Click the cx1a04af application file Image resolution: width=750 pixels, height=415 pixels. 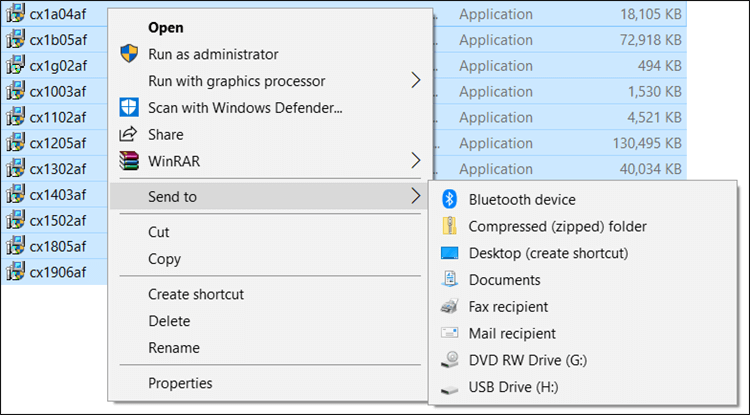tap(58, 13)
